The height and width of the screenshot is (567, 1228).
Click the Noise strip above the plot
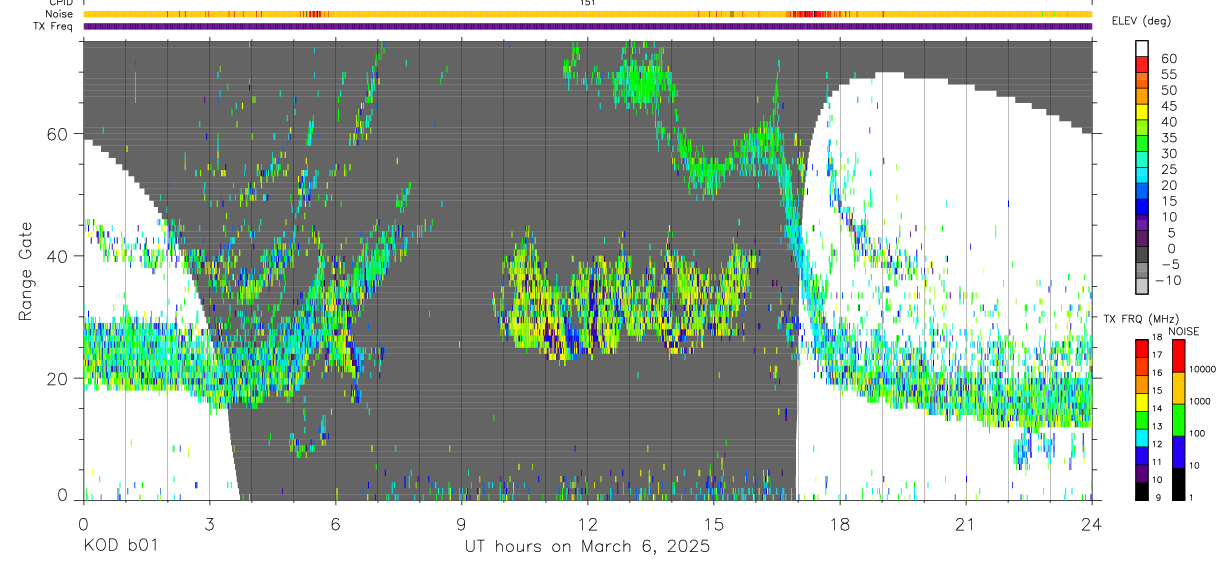tap(587, 14)
